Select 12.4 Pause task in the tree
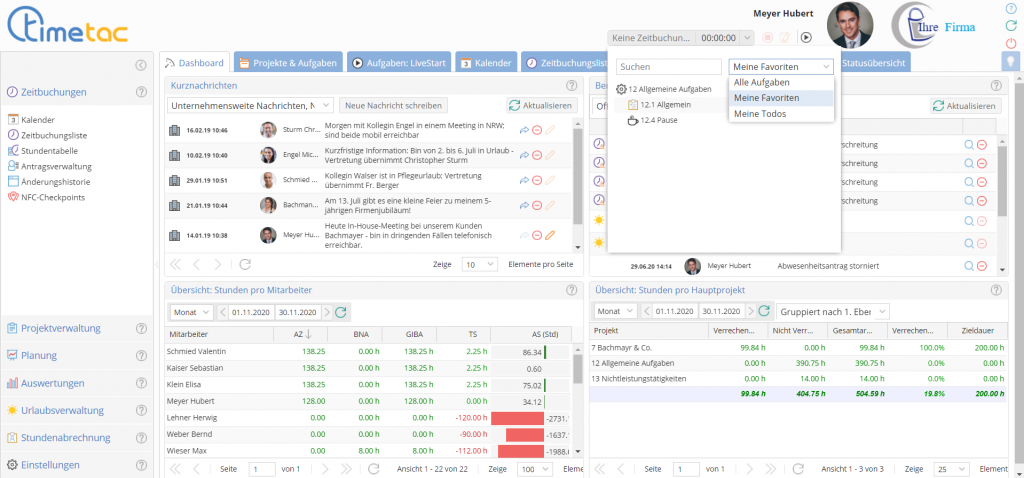The height and width of the screenshot is (478, 1024). [x=656, y=120]
